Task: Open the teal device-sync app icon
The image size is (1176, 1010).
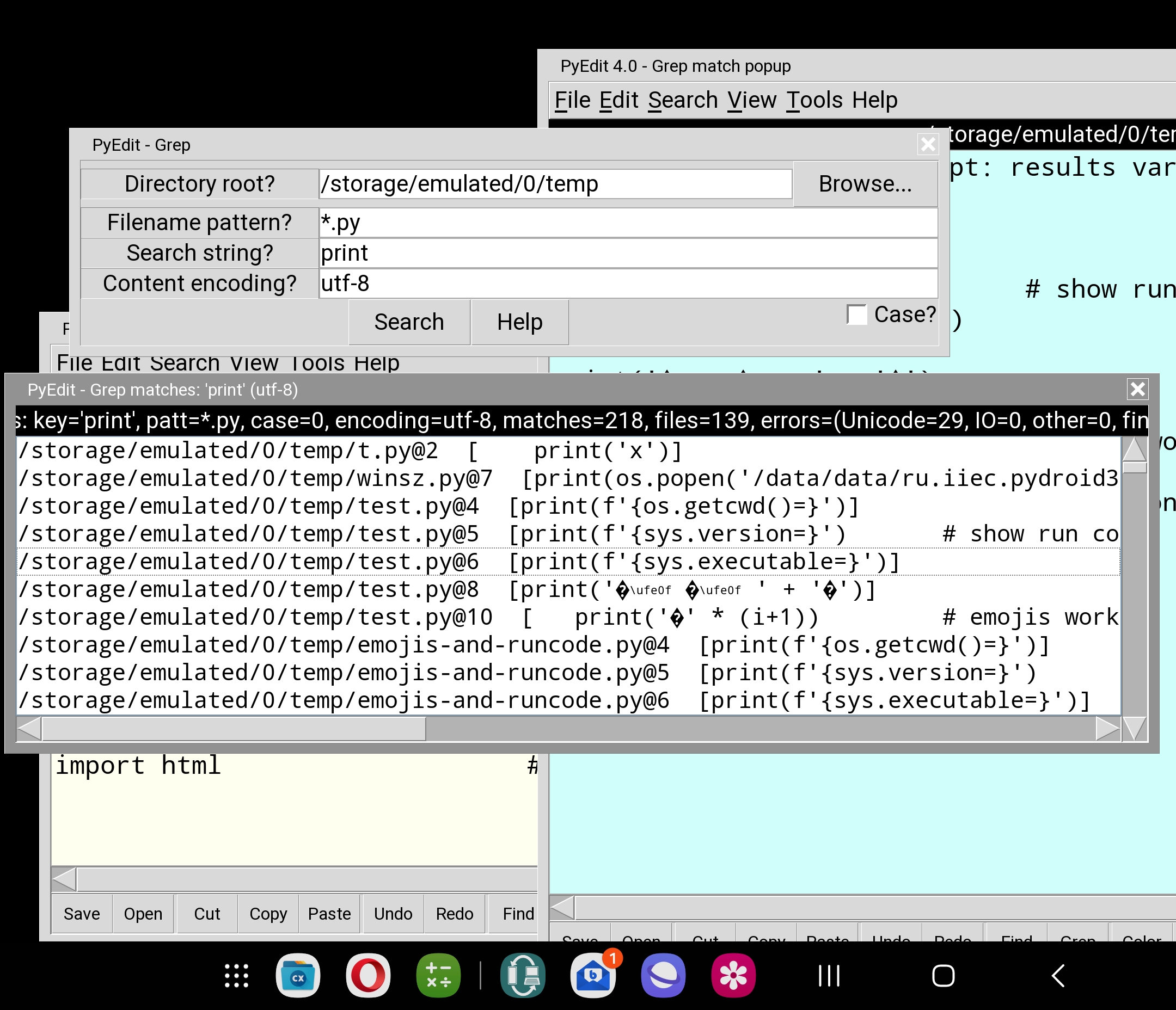Action: coord(523,975)
